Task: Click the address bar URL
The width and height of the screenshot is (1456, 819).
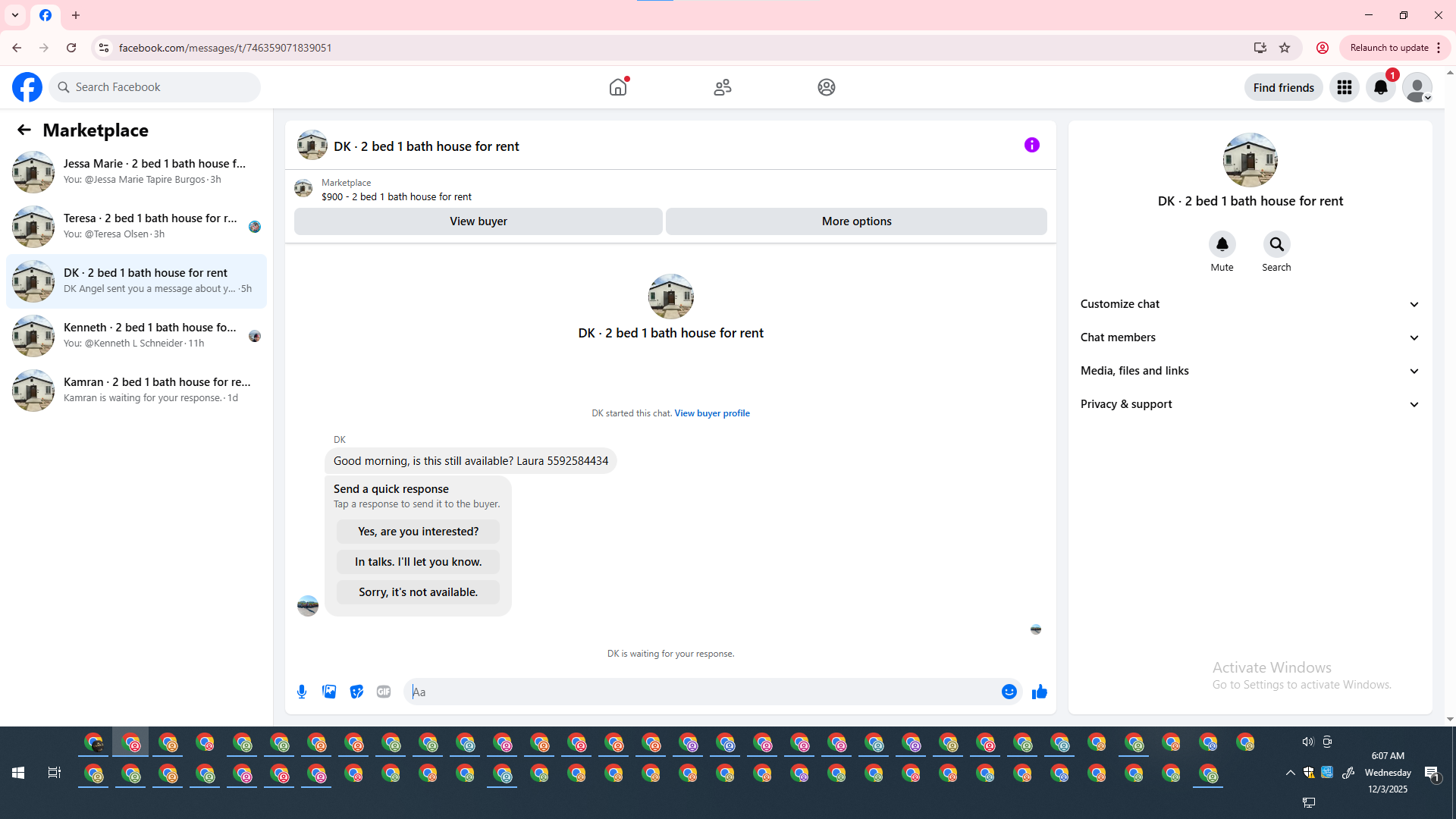Action: (225, 48)
